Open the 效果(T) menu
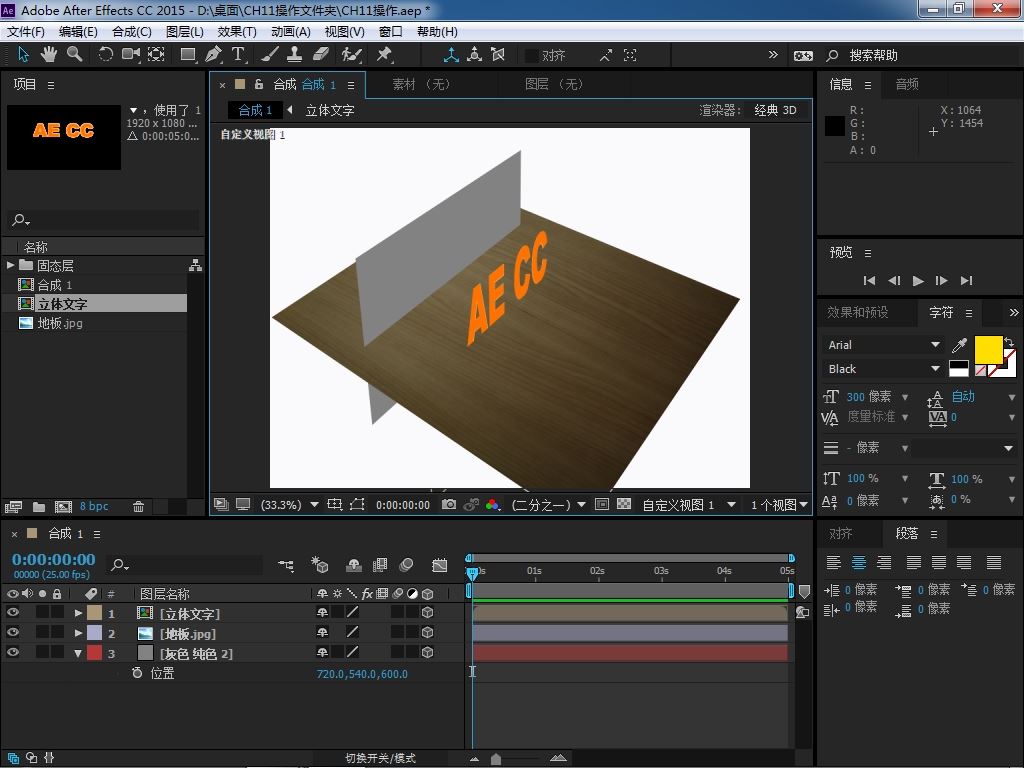 236,32
